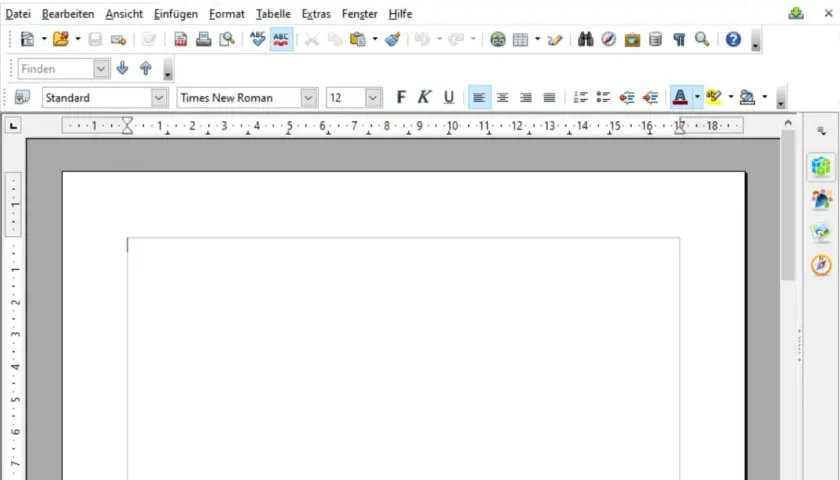840x480 pixels.
Task: Open the Format menu
Action: tap(227, 14)
